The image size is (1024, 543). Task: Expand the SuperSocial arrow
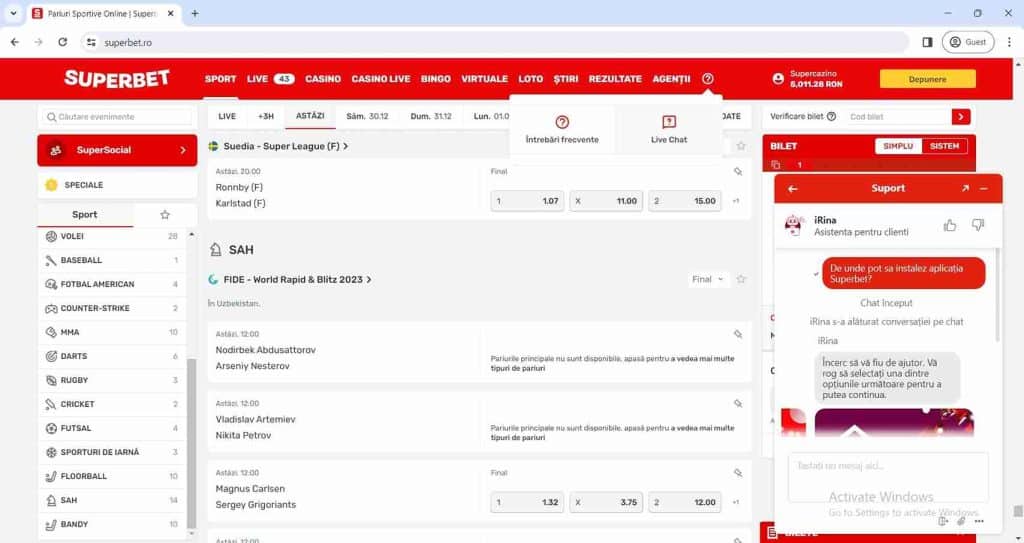click(x=183, y=150)
